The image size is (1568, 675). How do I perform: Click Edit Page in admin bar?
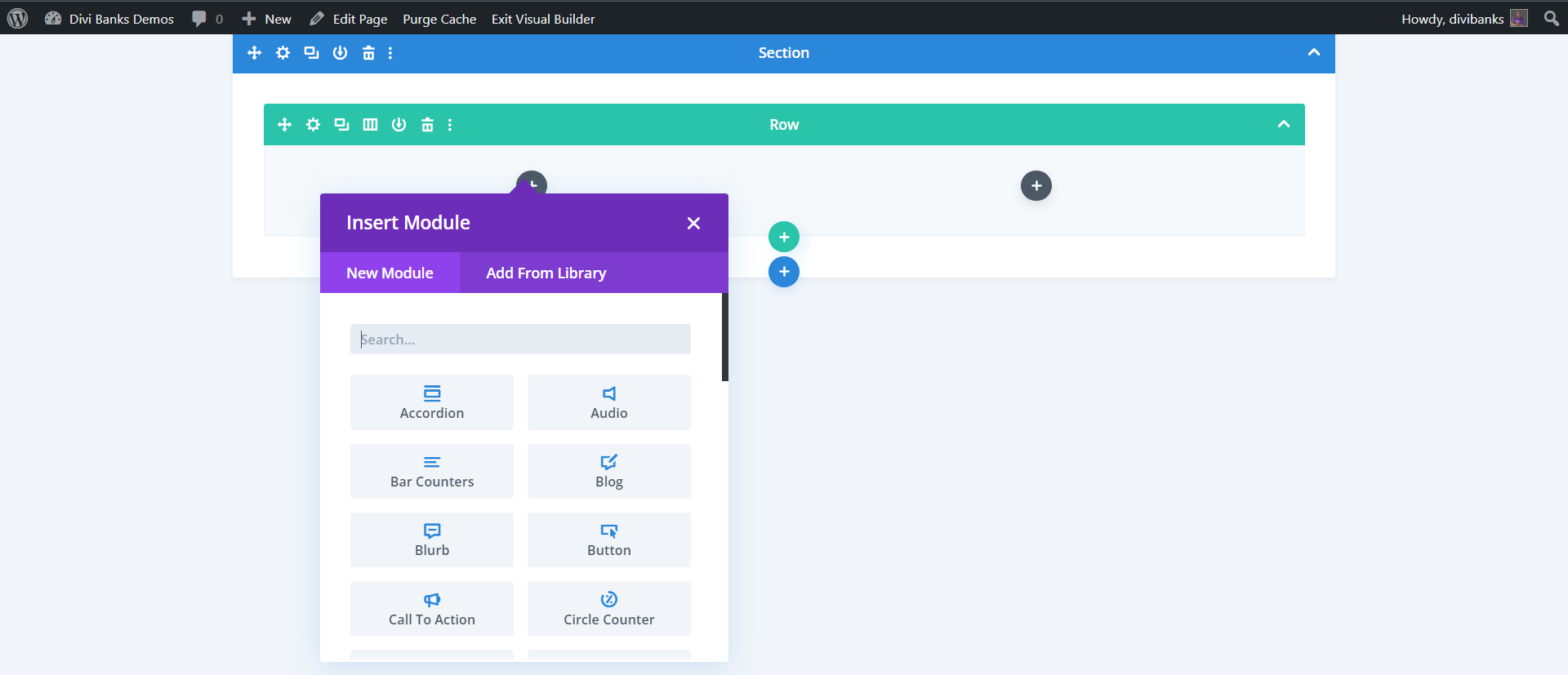point(349,19)
